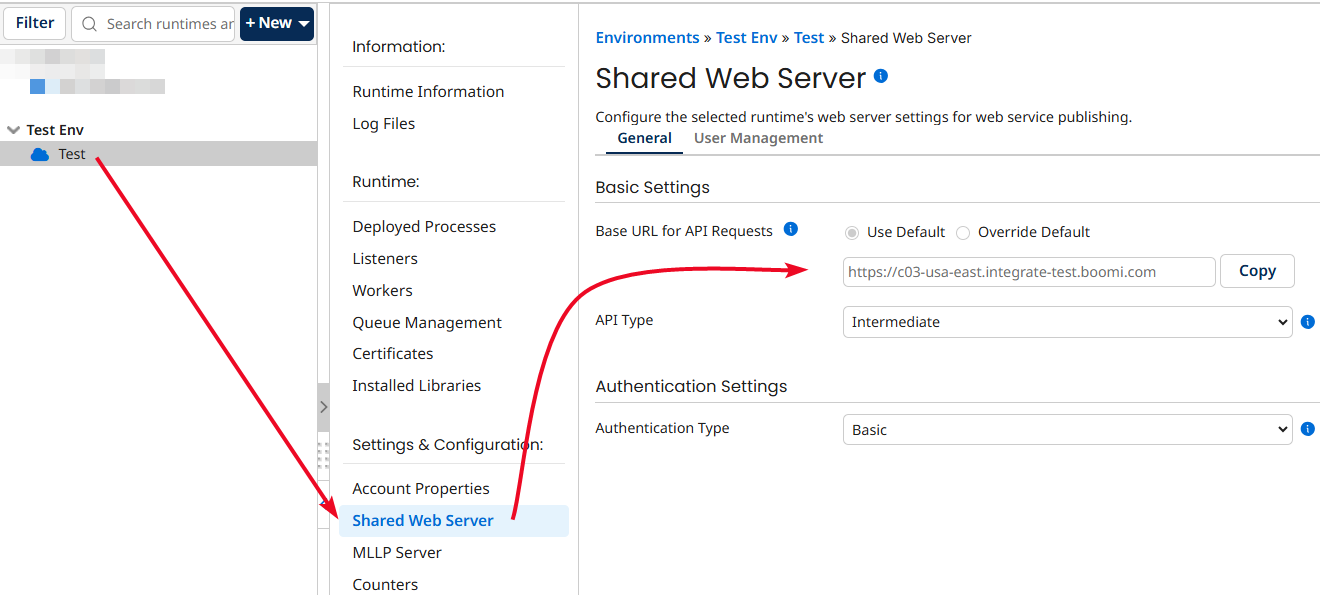The image size is (1320, 595).
Task: Collapse the Test Env environment group
Action: 14,129
